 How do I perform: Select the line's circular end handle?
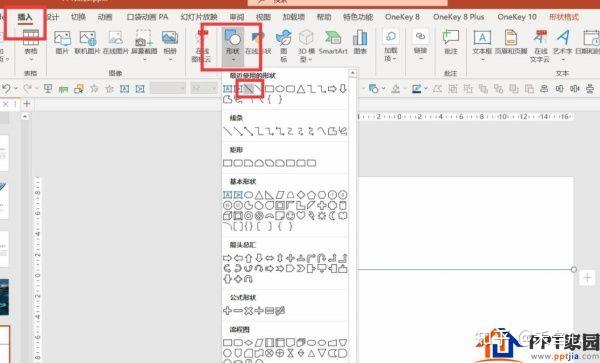coord(573,270)
